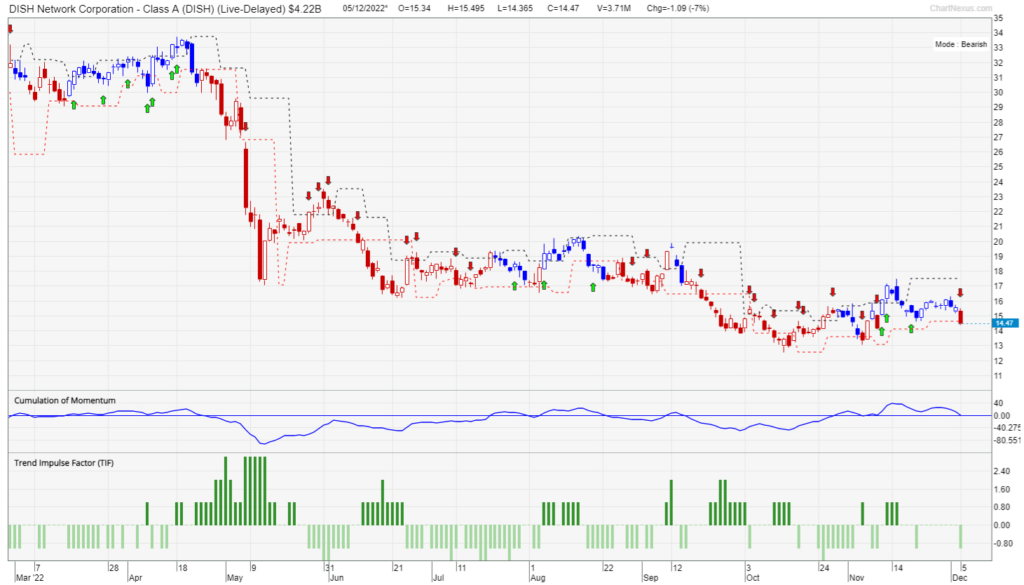Click the change value Chg=-1.09 (-7%)
The height and width of the screenshot is (585, 1024).
(x=678, y=8)
